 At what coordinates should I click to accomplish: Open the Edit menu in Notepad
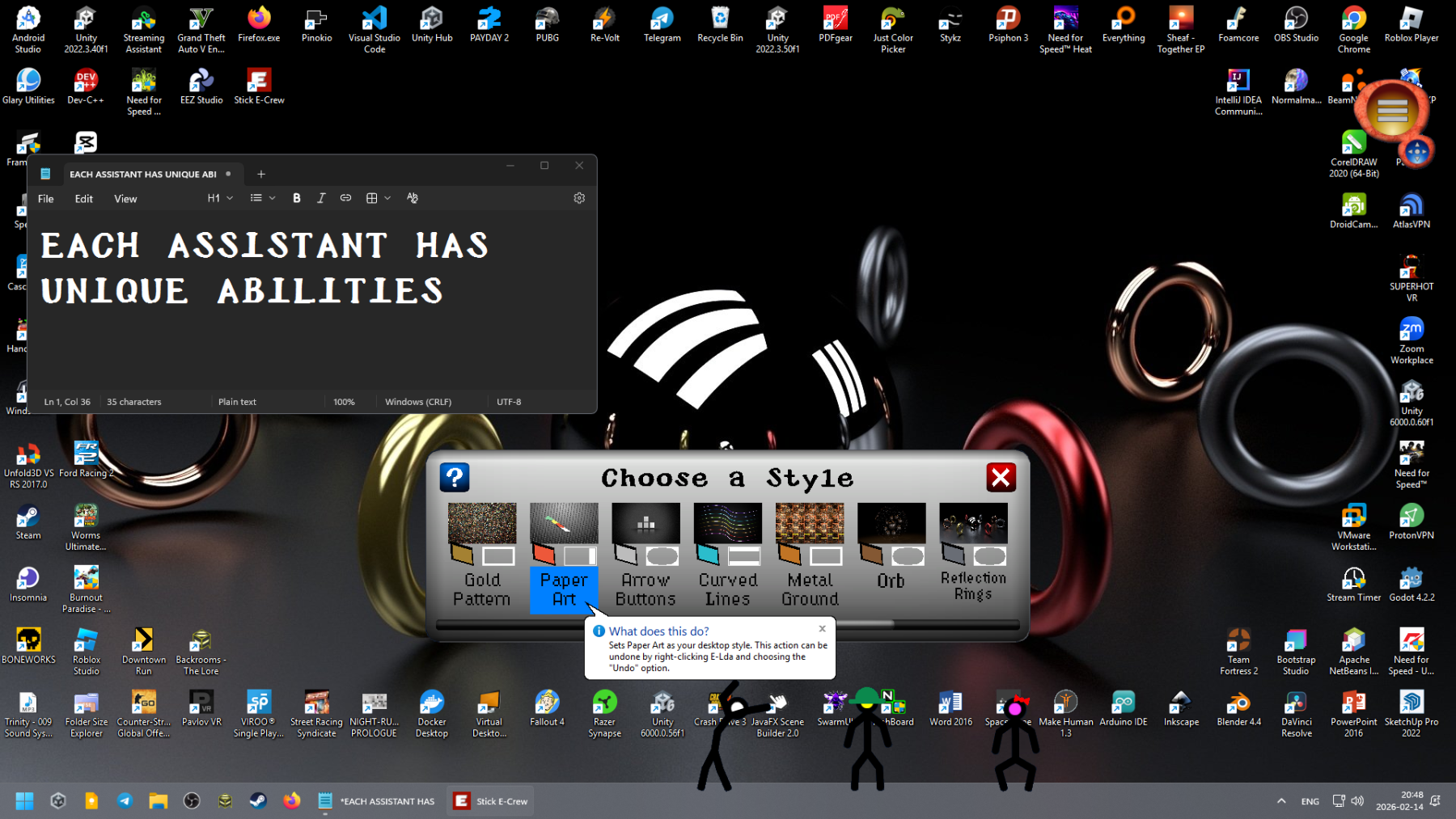(x=83, y=199)
